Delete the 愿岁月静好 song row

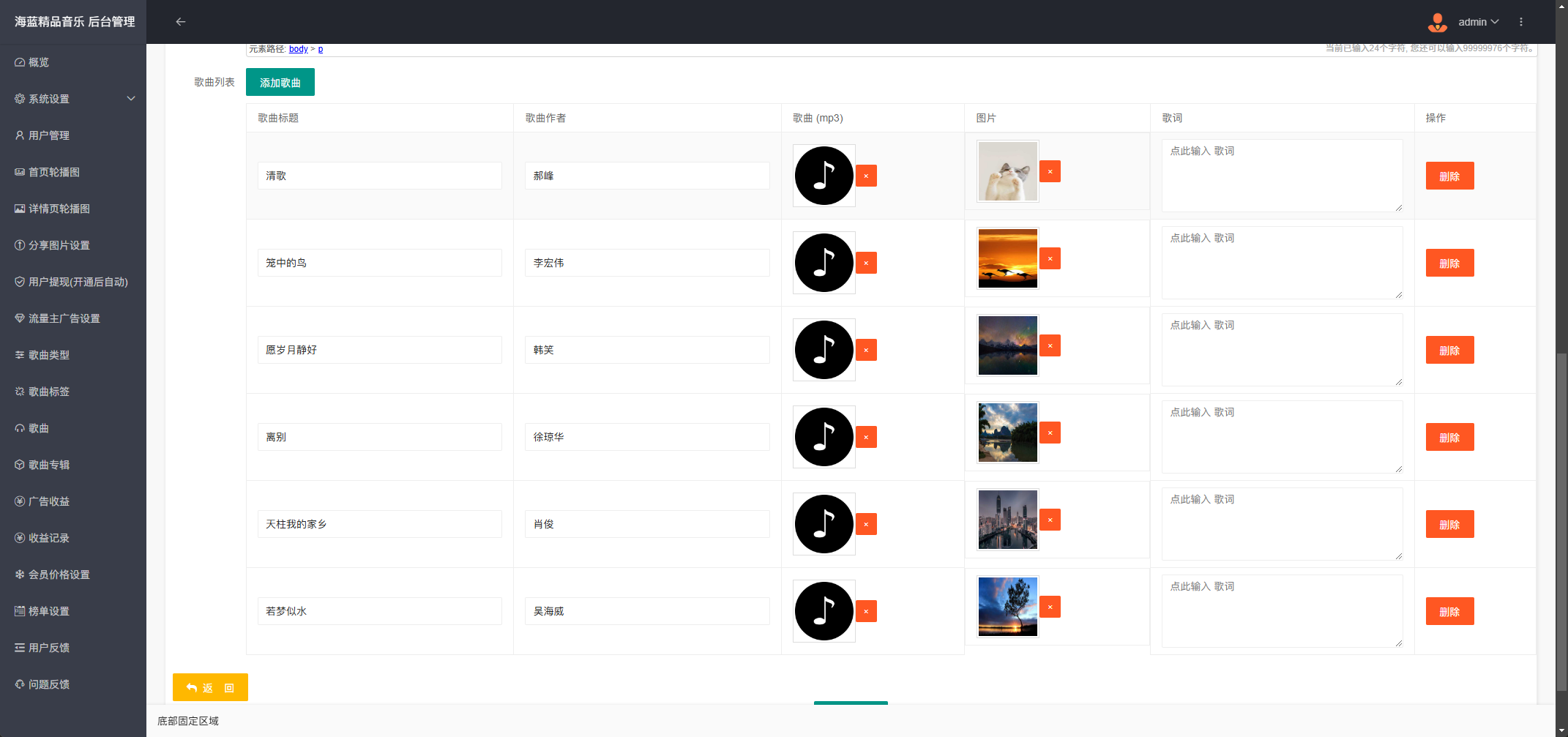tap(1449, 350)
